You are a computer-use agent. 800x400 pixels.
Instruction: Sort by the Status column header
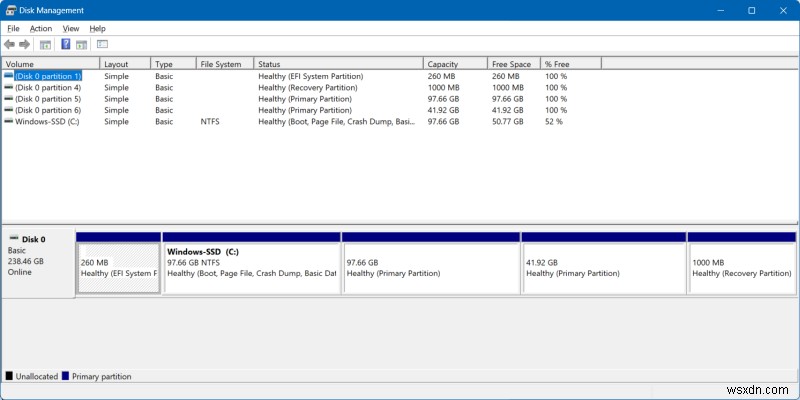pos(339,64)
